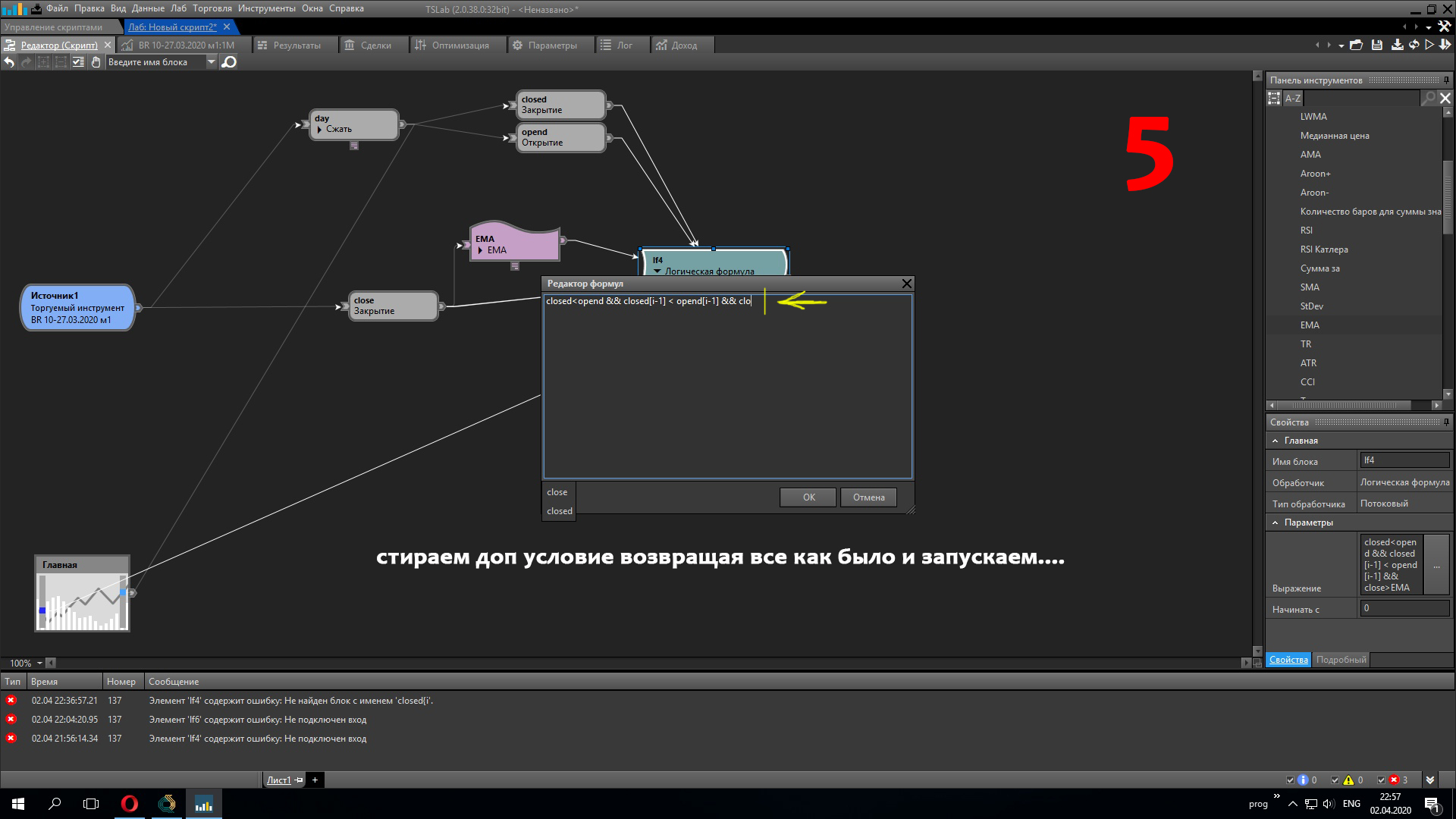The width and height of the screenshot is (1456, 819).
Task: Pin the Панель инструментов panel
Action: (1446, 80)
